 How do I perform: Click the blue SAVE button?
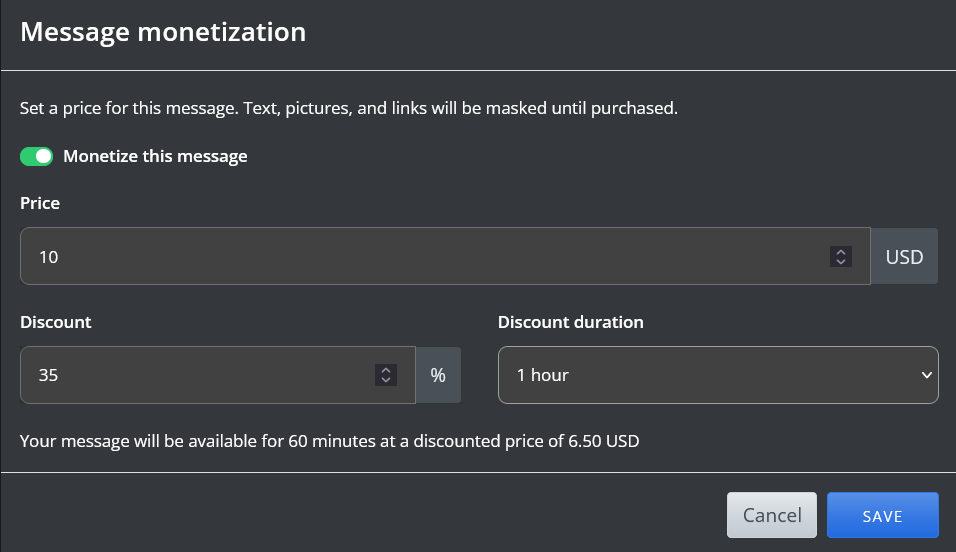[x=882, y=516]
